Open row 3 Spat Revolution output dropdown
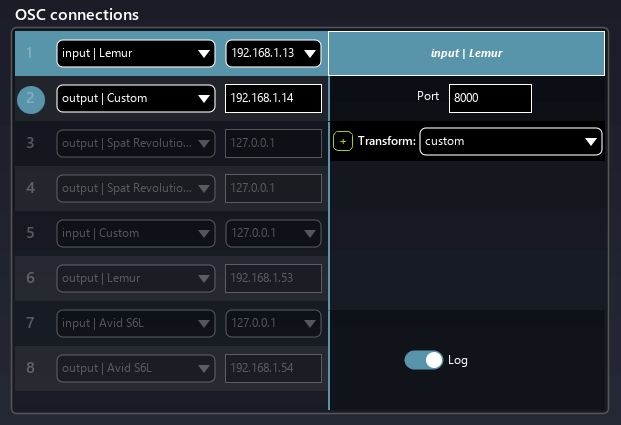Screen dimensions: 621x425 coord(136,143)
